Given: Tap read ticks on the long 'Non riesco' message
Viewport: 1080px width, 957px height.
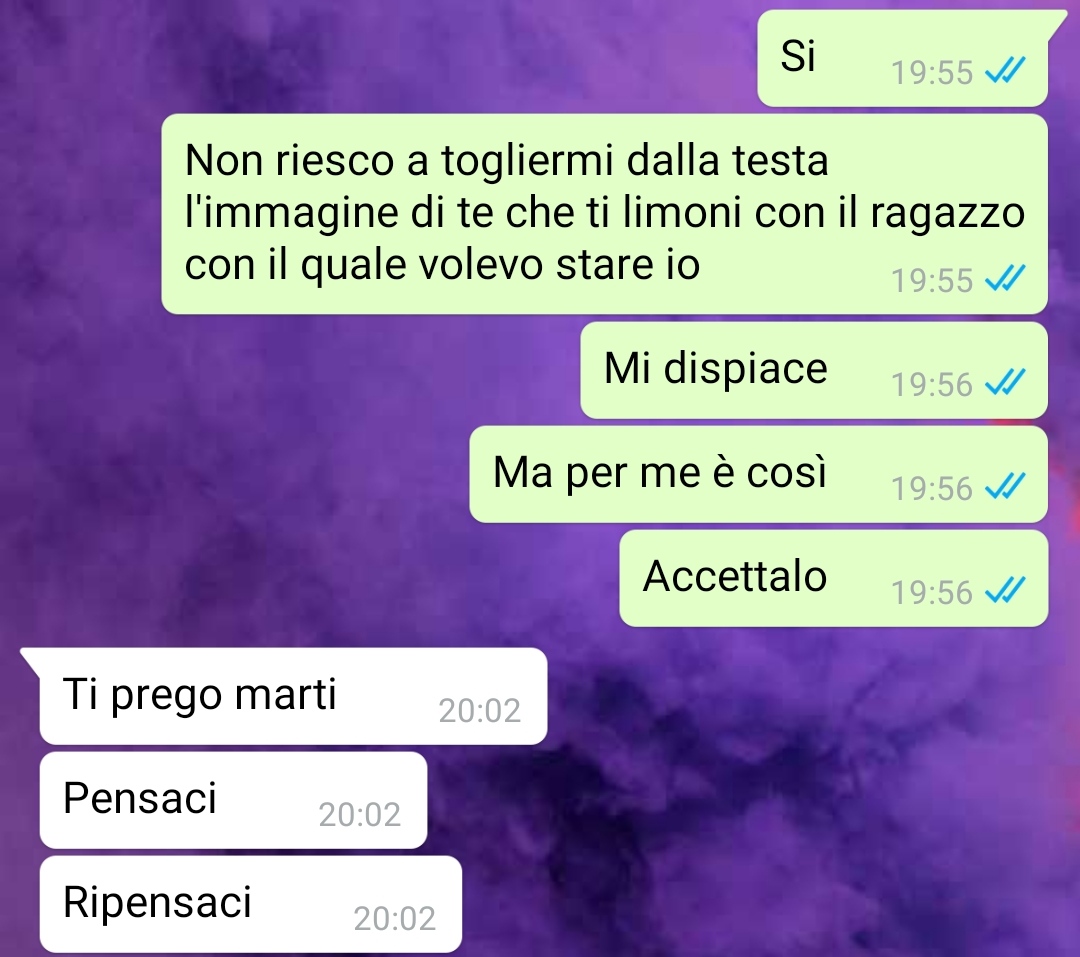Looking at the screenshot, I should point(1005,278).
